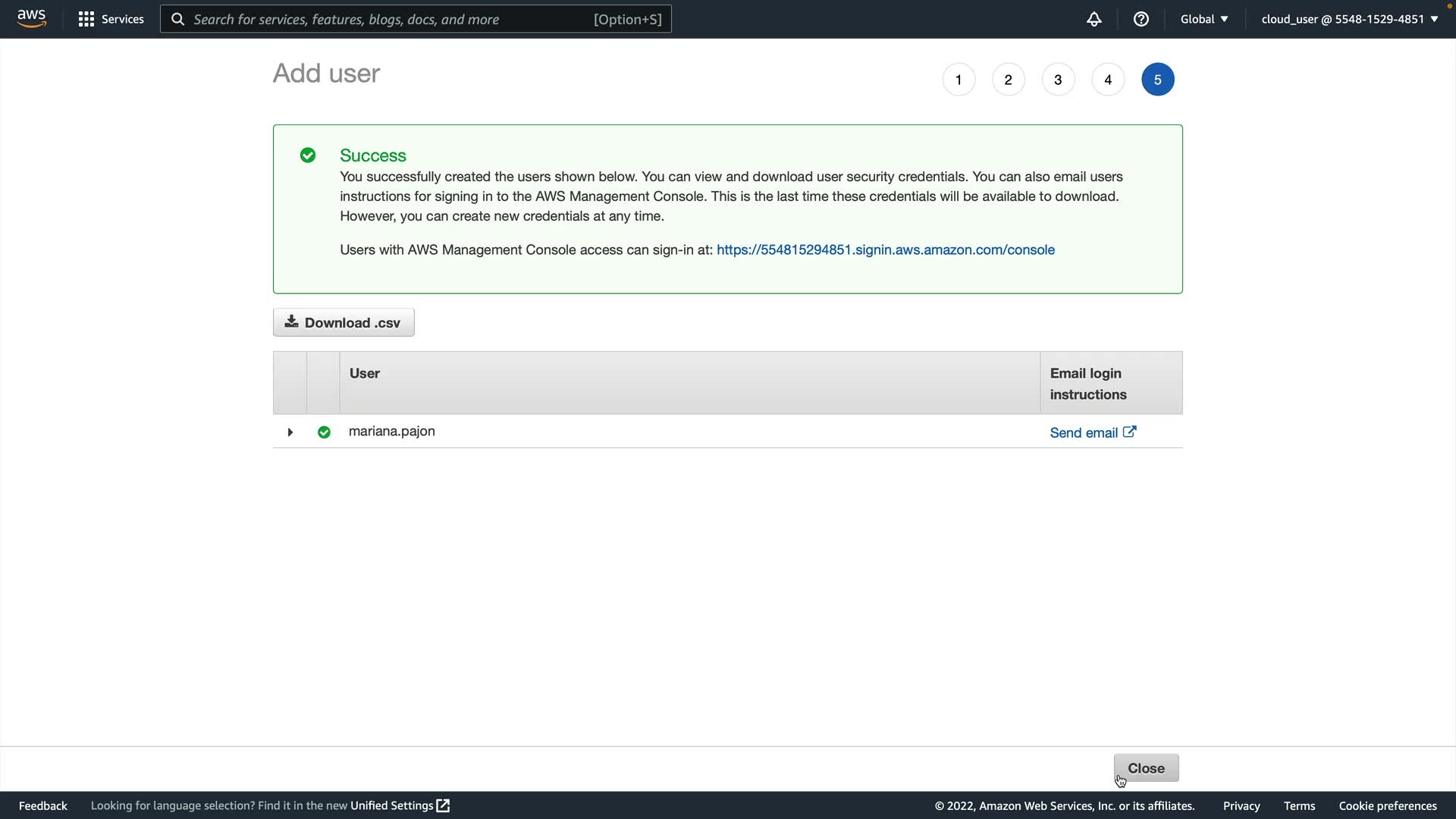Open the help question mark icon
Image resolution: width=1456 pixels, height=819 pixels.
point(1141,19)
